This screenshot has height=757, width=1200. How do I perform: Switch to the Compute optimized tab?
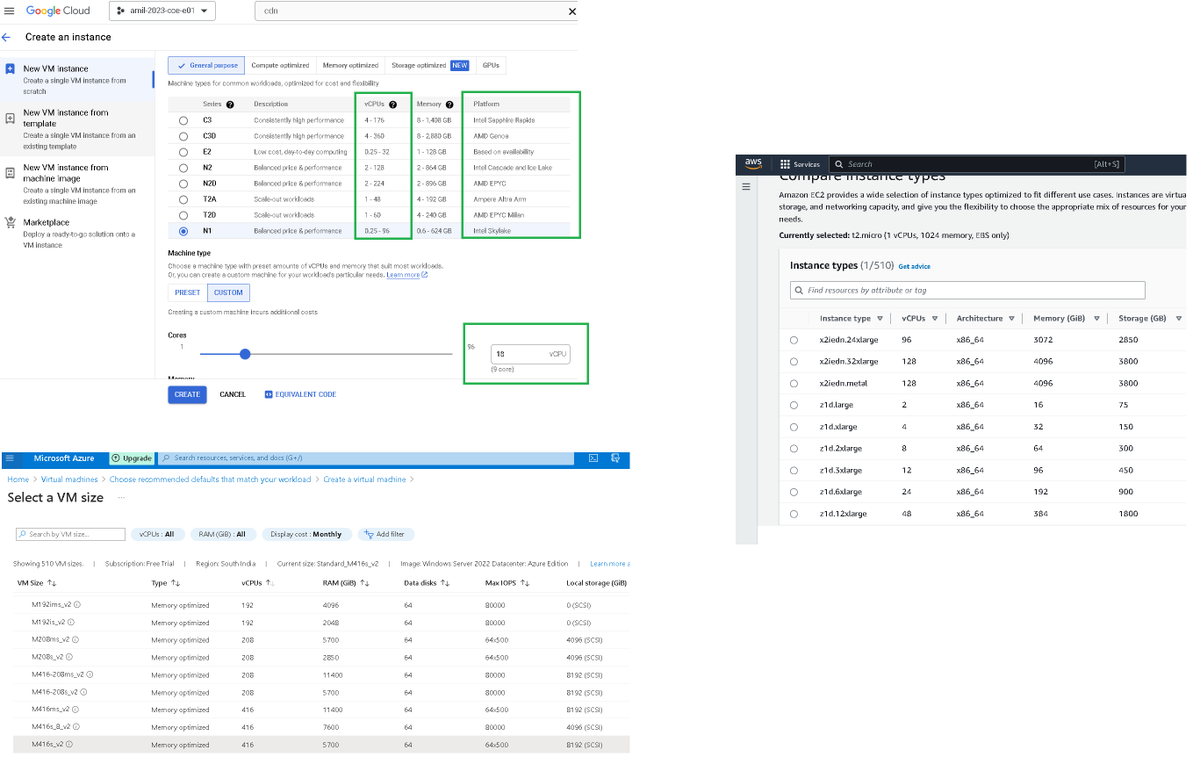[280, 65]
